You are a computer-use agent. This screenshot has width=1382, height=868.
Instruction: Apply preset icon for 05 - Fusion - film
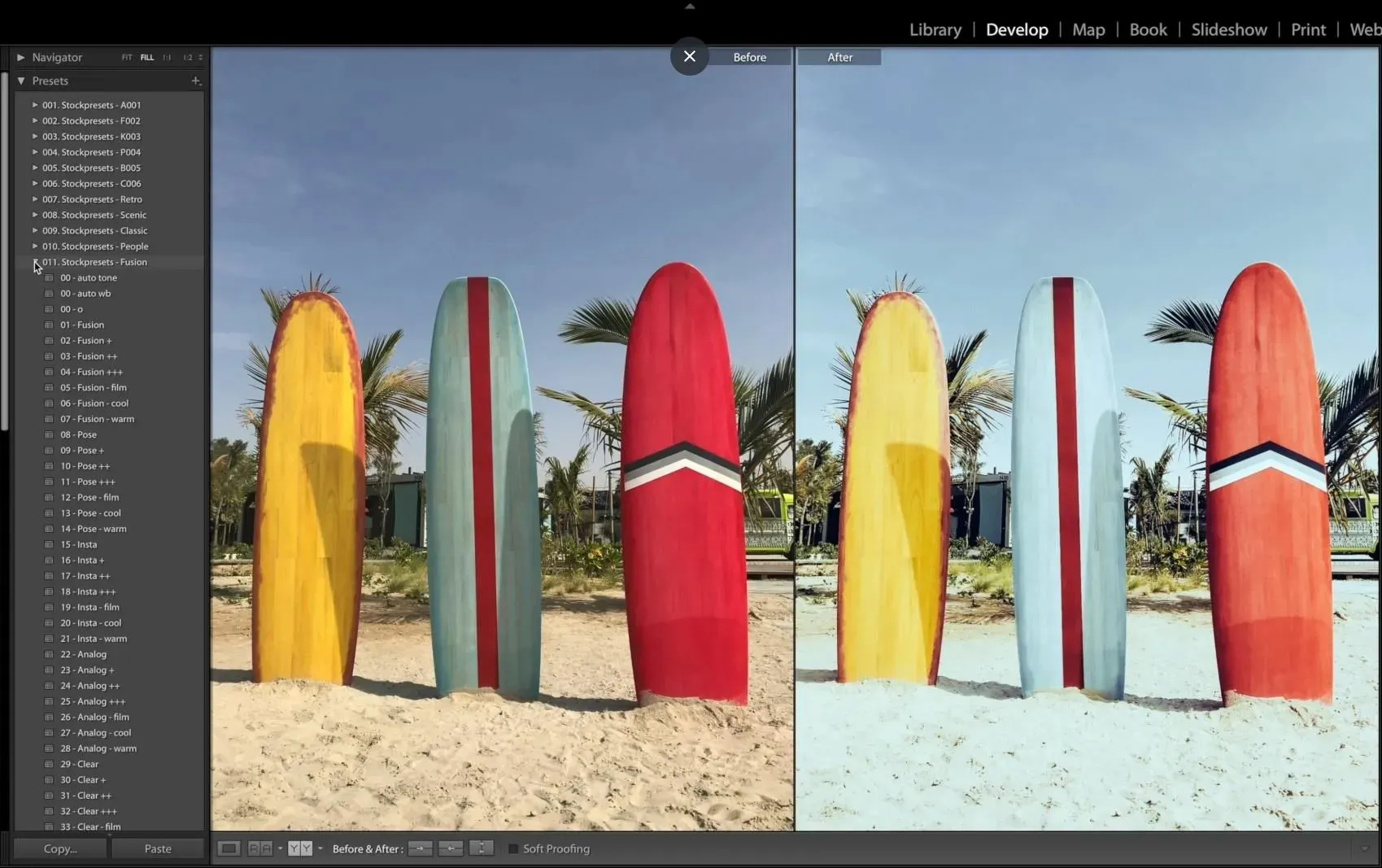coord(49,387)
